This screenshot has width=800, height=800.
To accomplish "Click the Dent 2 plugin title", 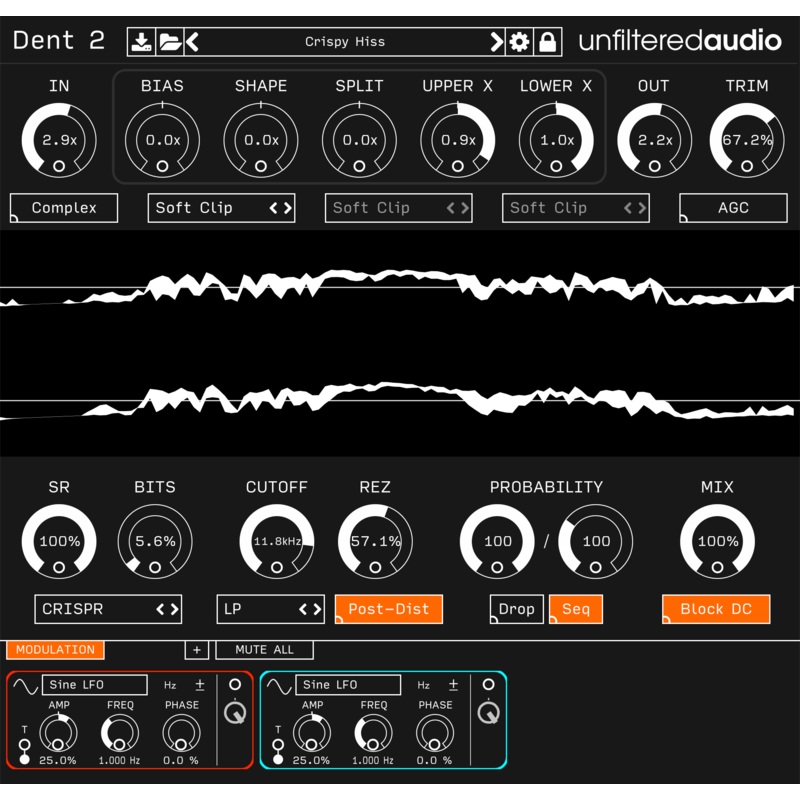I will (59, 41).
